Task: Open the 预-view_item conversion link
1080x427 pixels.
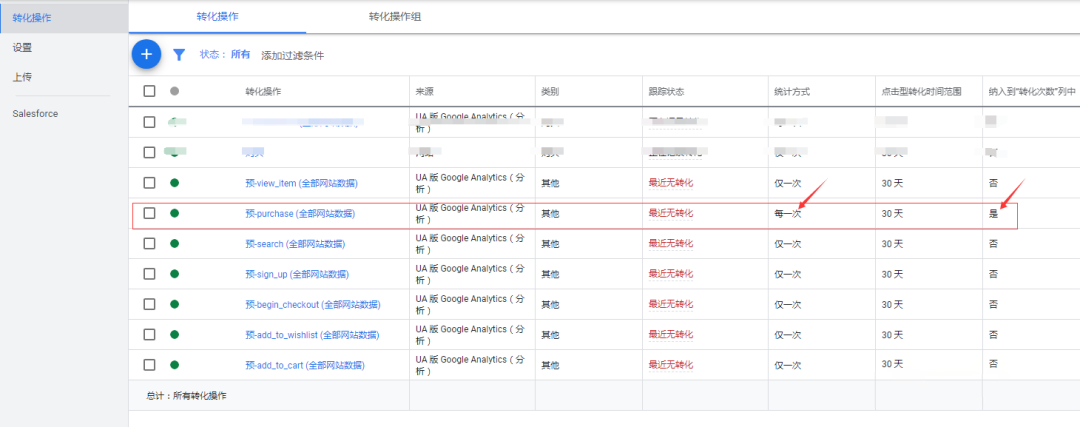Action: pyautogui.click(x=301, y=183)
